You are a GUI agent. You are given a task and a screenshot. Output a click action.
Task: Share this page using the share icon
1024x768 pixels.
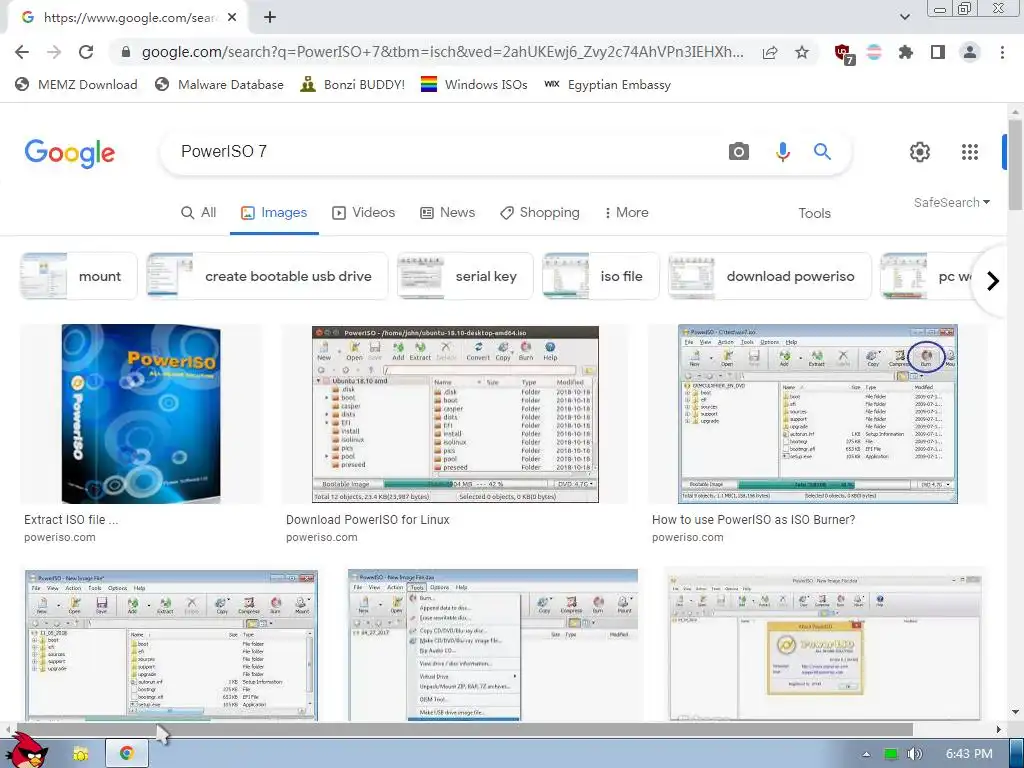tap(770, 52)
